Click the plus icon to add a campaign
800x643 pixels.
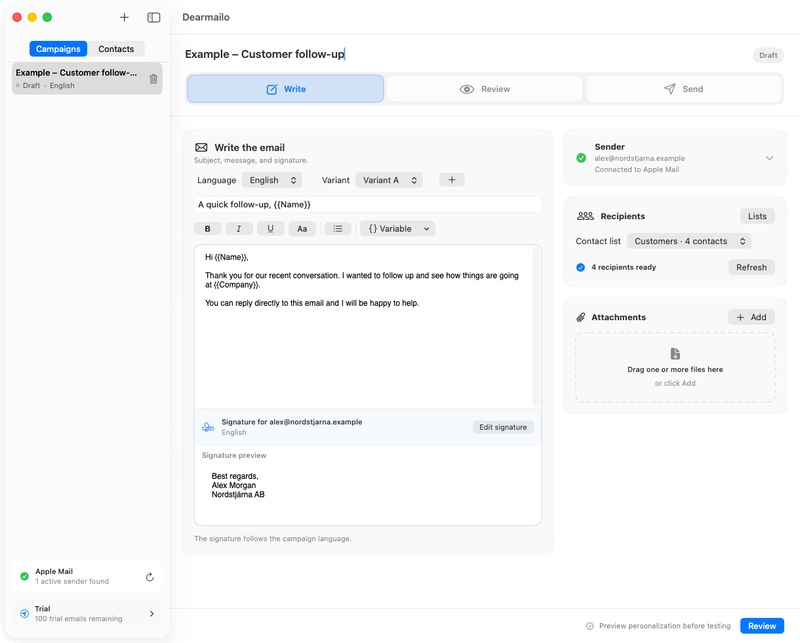click(124, 17)
